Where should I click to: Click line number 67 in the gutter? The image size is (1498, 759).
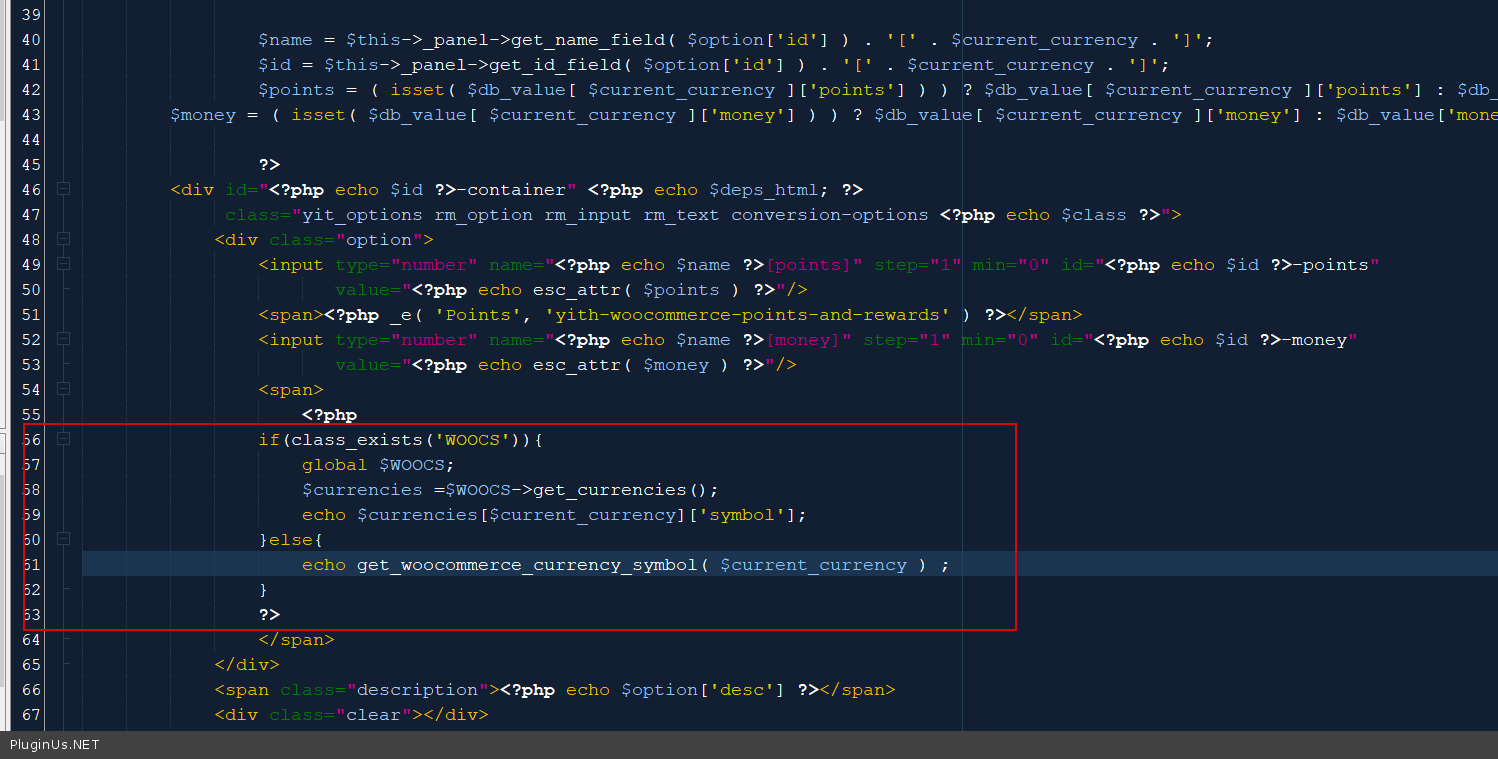click(x=30, y=715)
